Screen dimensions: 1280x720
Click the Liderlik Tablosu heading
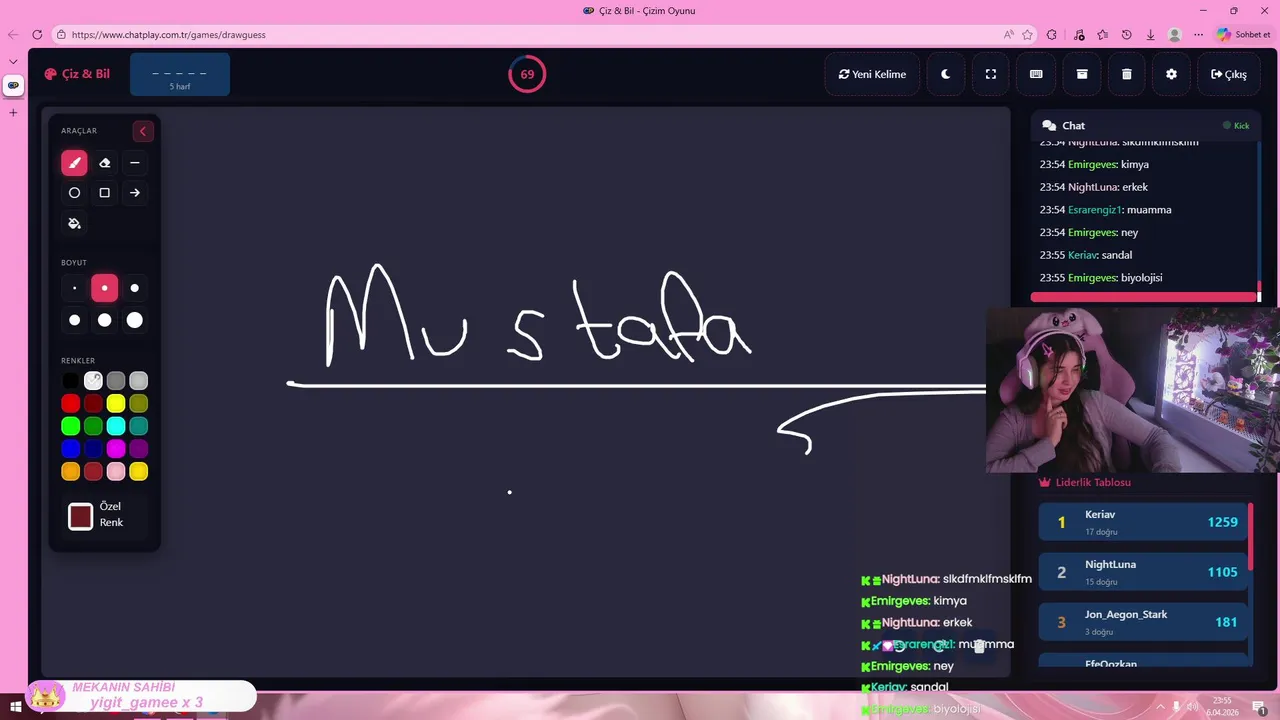(x=1085, y=482)
